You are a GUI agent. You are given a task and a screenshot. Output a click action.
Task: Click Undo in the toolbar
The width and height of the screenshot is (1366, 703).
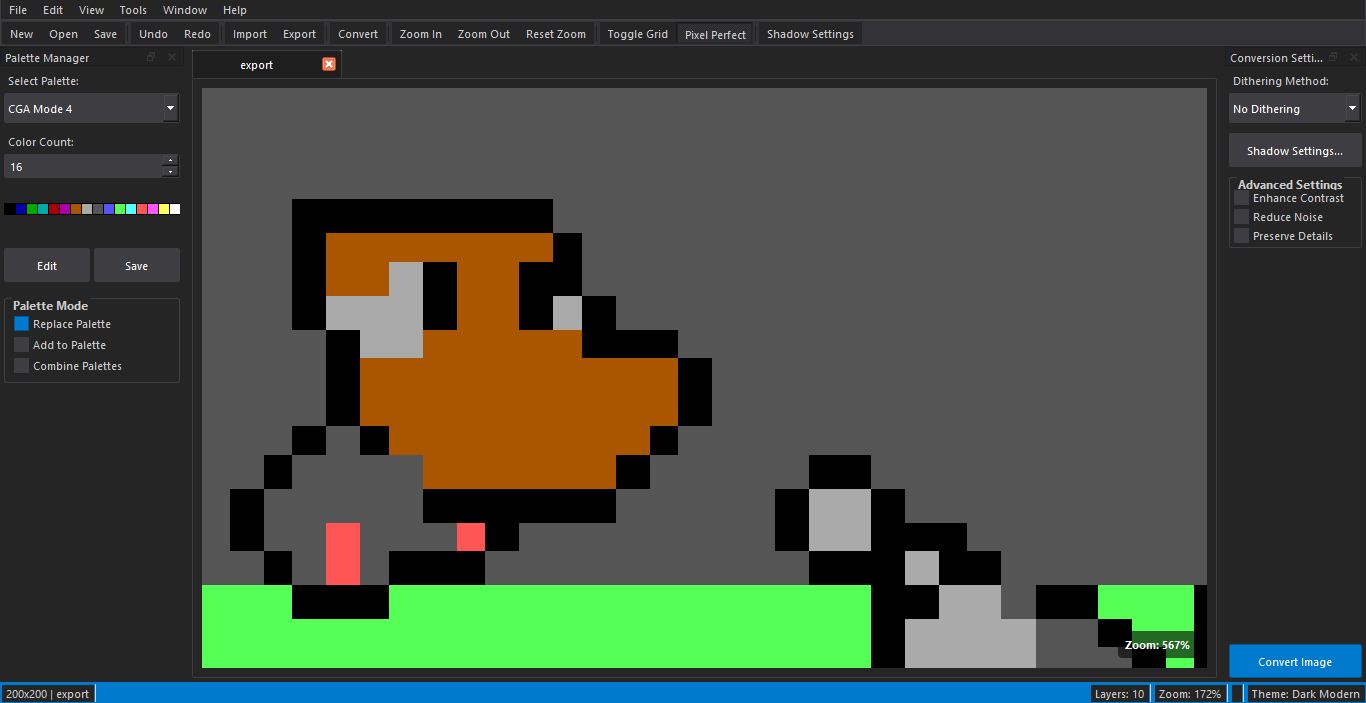pyautogui.click(x=153, y=34)
